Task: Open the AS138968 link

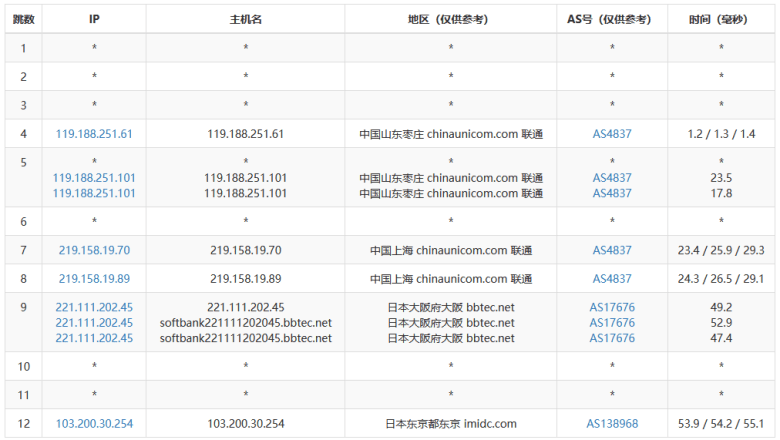Action: pos(612,424)
